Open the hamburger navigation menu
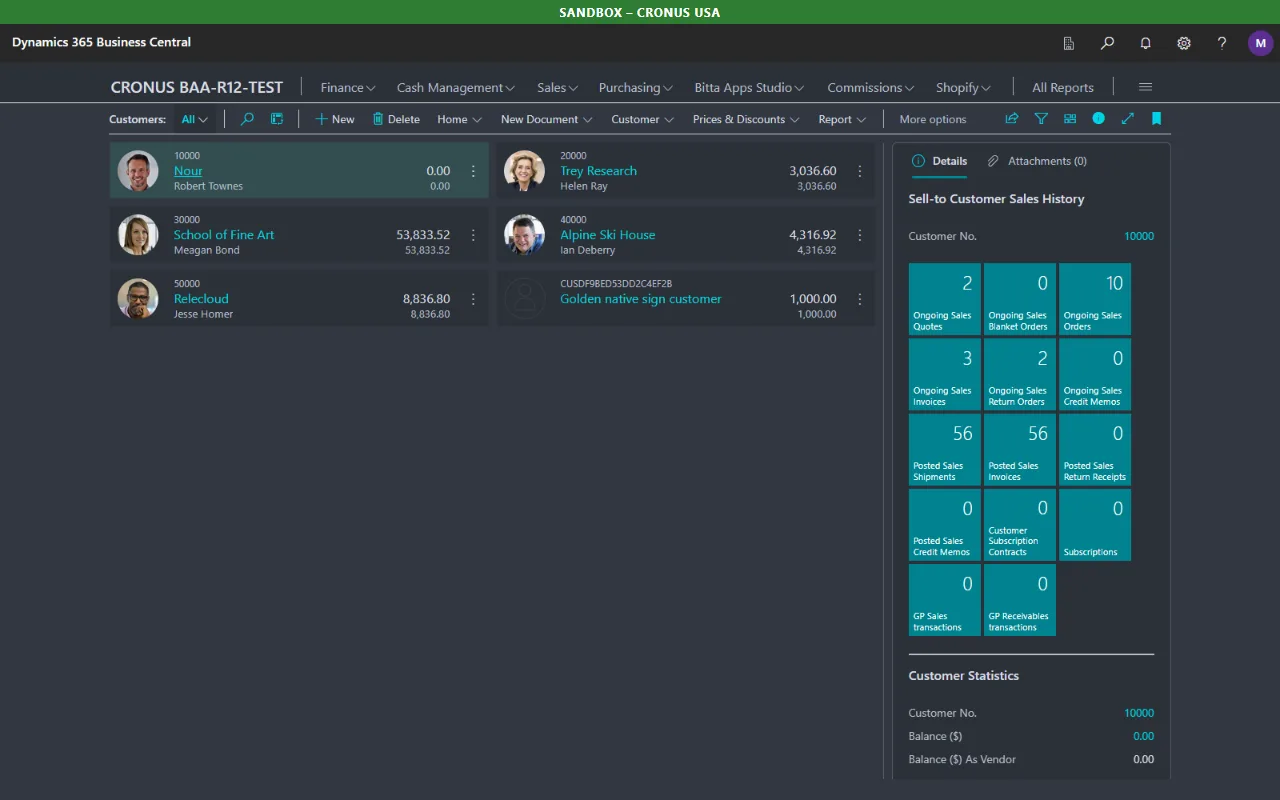This screenshot has width=1280, height=800. pyautogui.click(x=1146, y=87)
